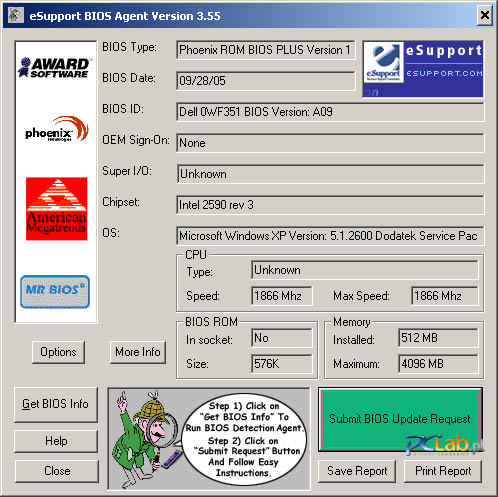Click the BIOS ID text field
Viewport: 498px width, 497px height.
(x=330, y=112)
